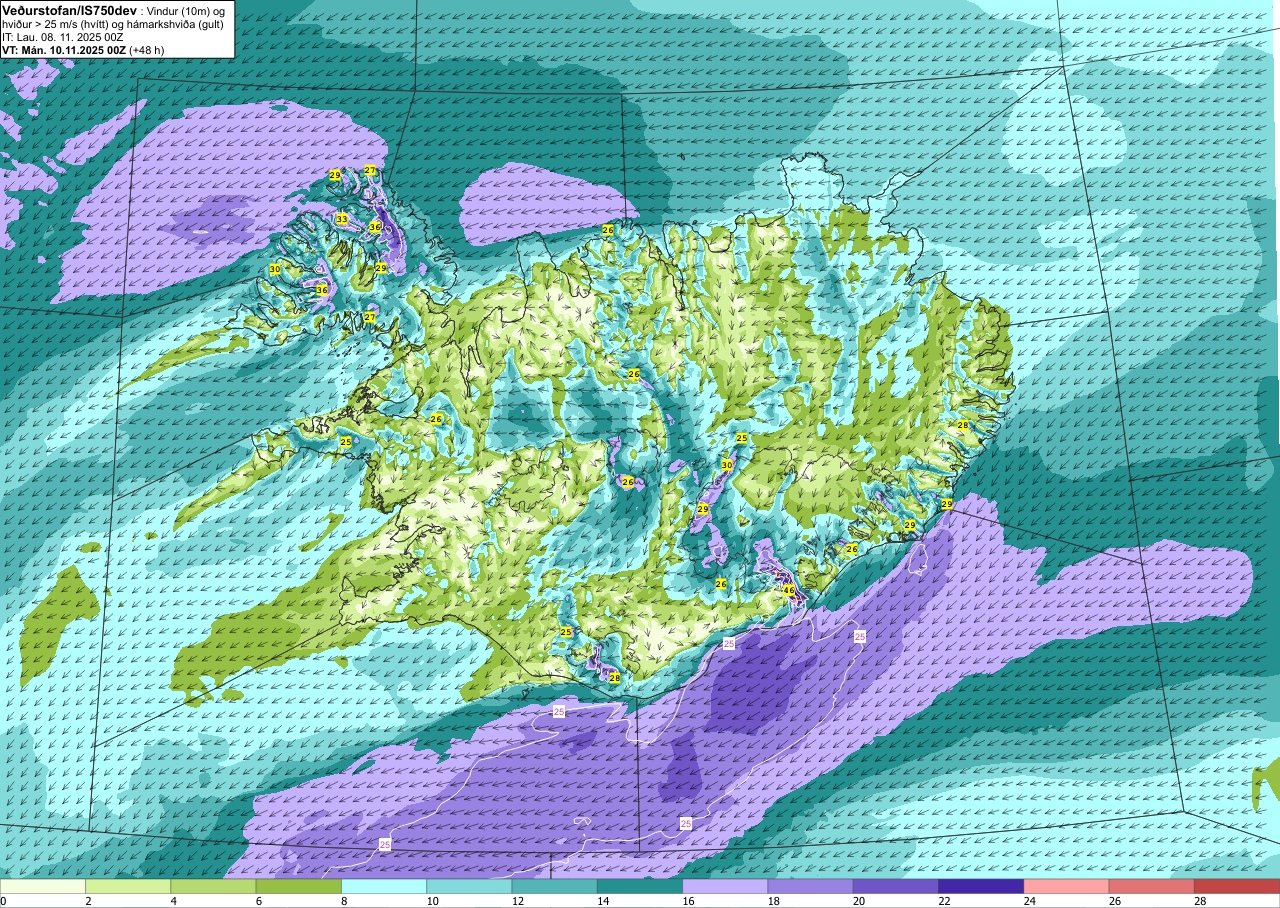Select the light pink 24–26 m/s legend swatch
Image resolution: width=1280 pixels, height=908 pixels.
tap(1067, 886)
